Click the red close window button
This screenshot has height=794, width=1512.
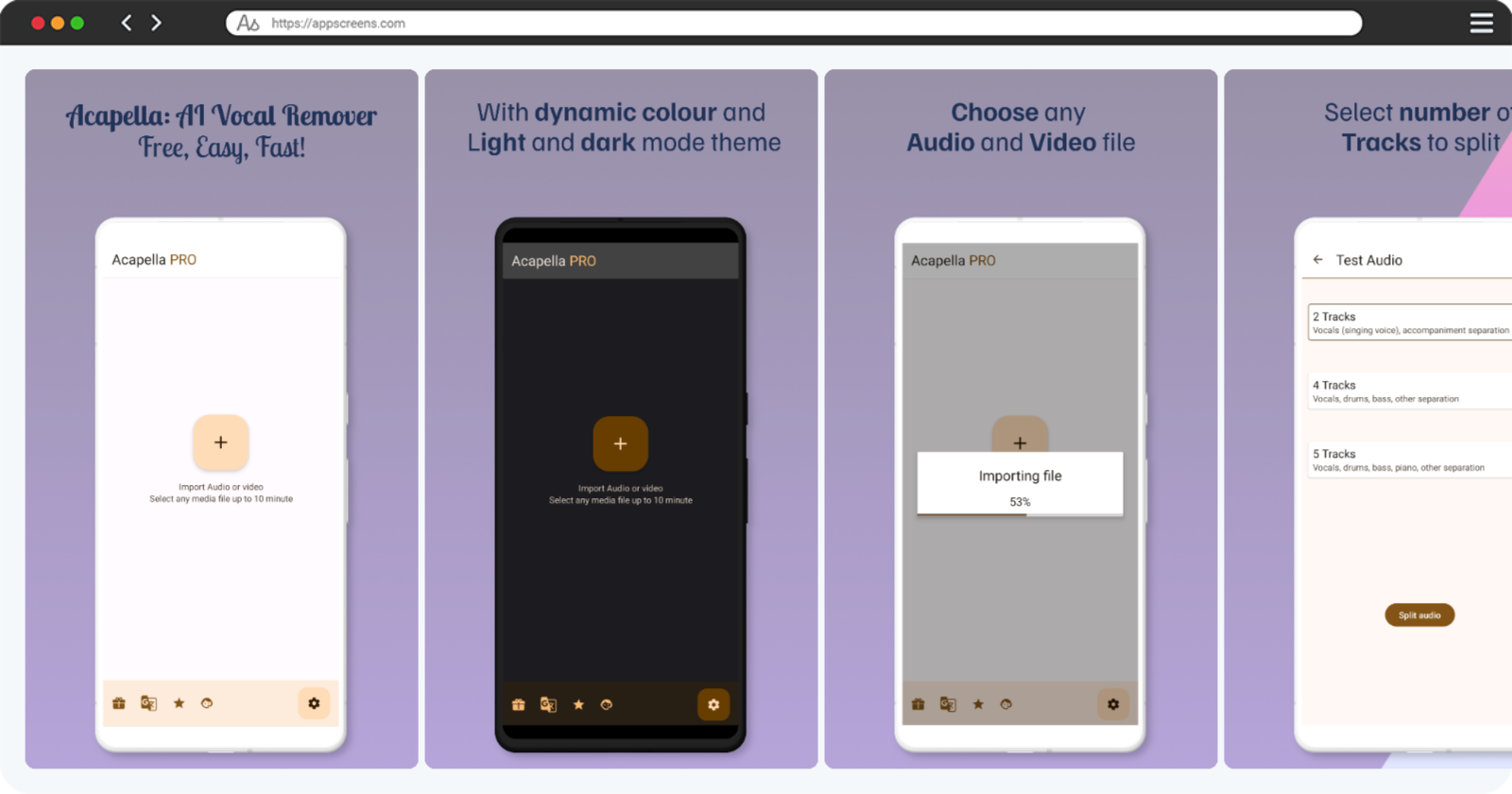tap(38, 23)
